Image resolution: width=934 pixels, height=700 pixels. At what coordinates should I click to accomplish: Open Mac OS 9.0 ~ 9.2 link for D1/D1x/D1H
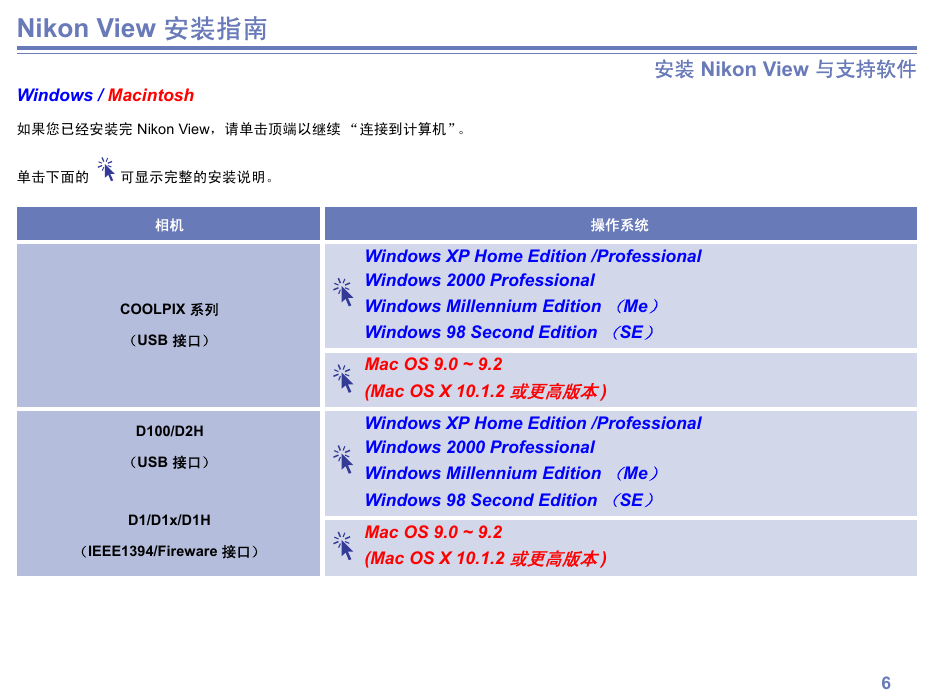coord(433,532)
